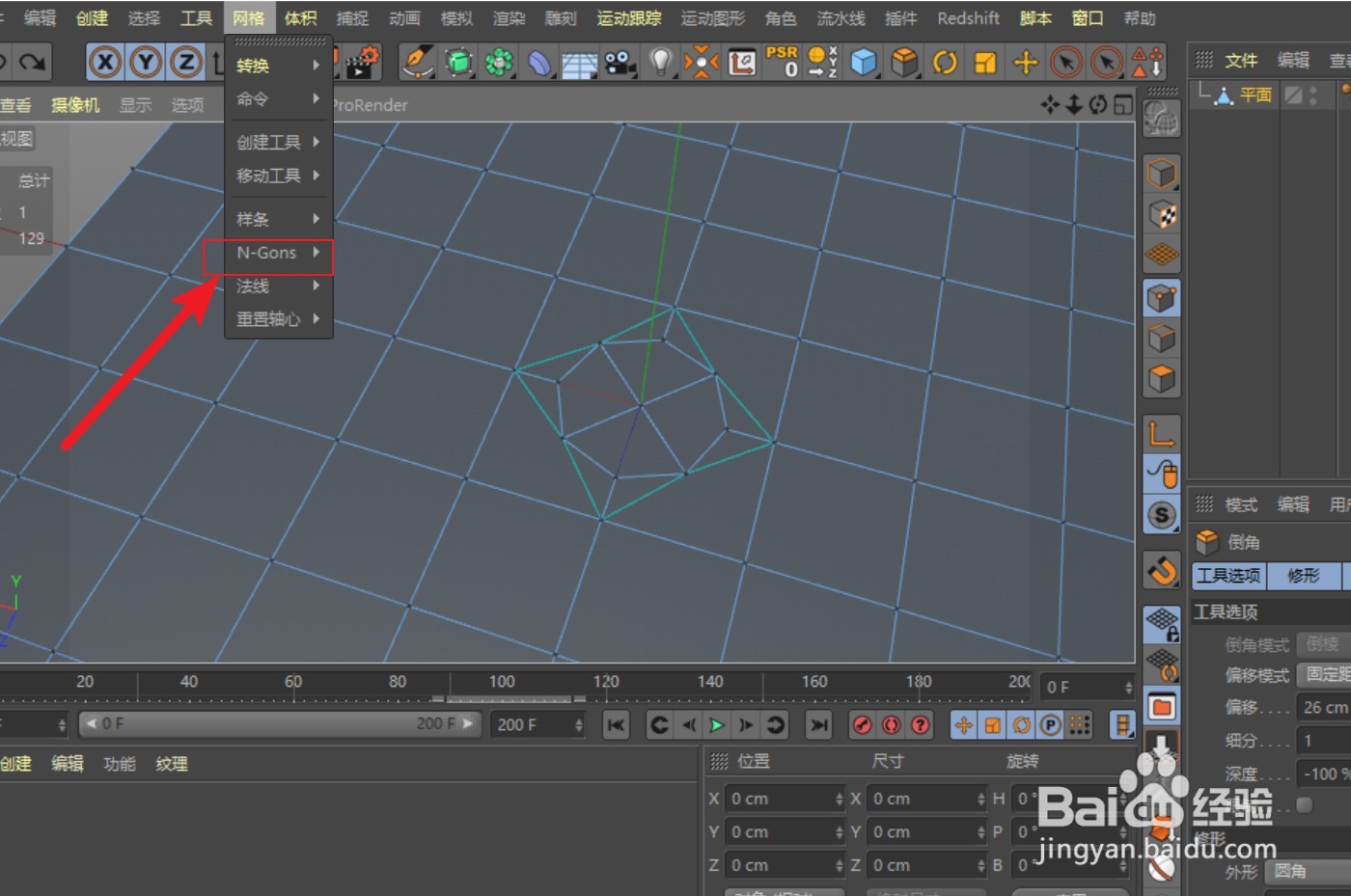Image resolution: width=1351 pixels, height=896 pixels.
Task: Click 模式 in attribute manager
Action: (1241, 504)
